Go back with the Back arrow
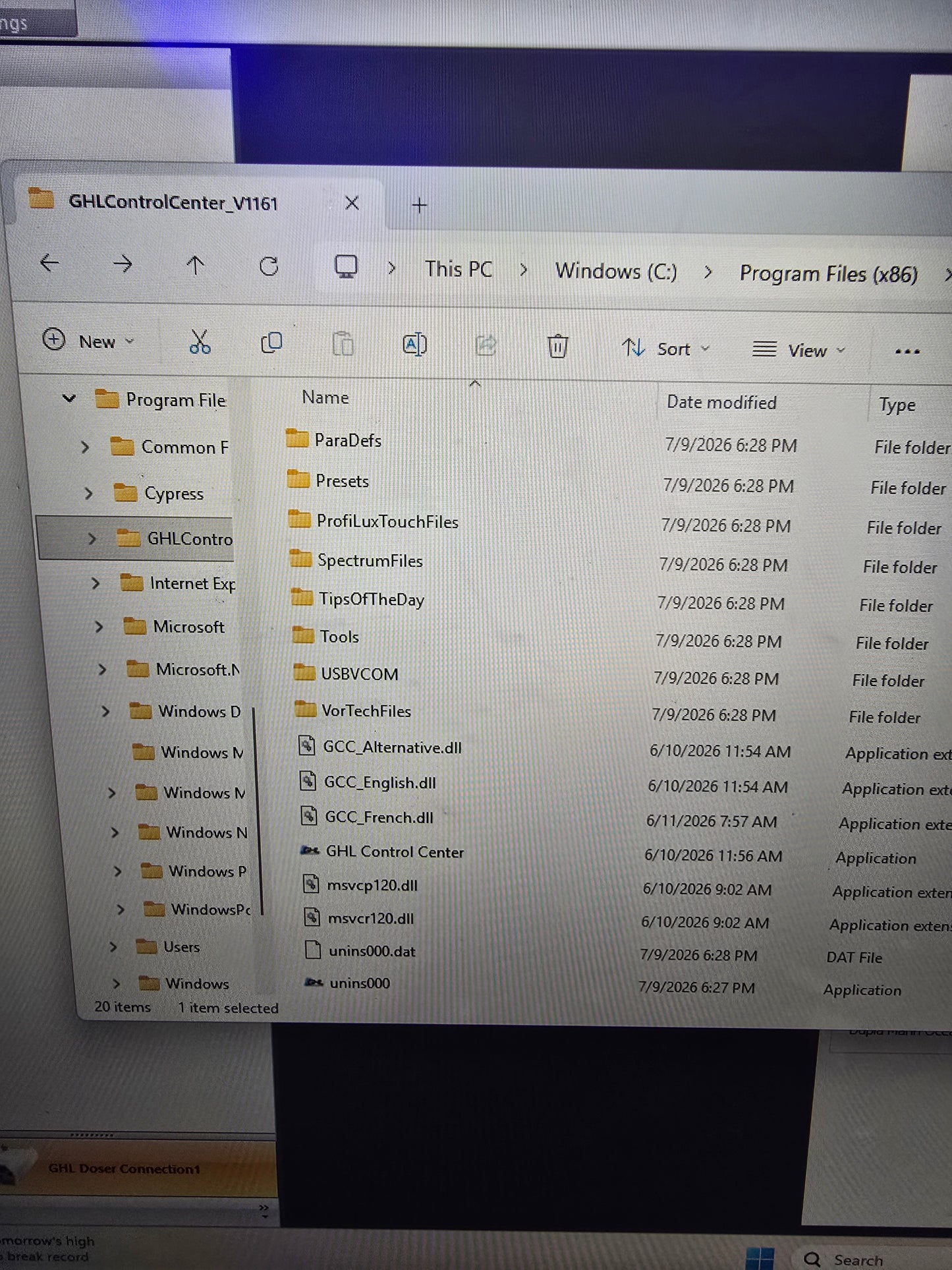 coord(50,264)
